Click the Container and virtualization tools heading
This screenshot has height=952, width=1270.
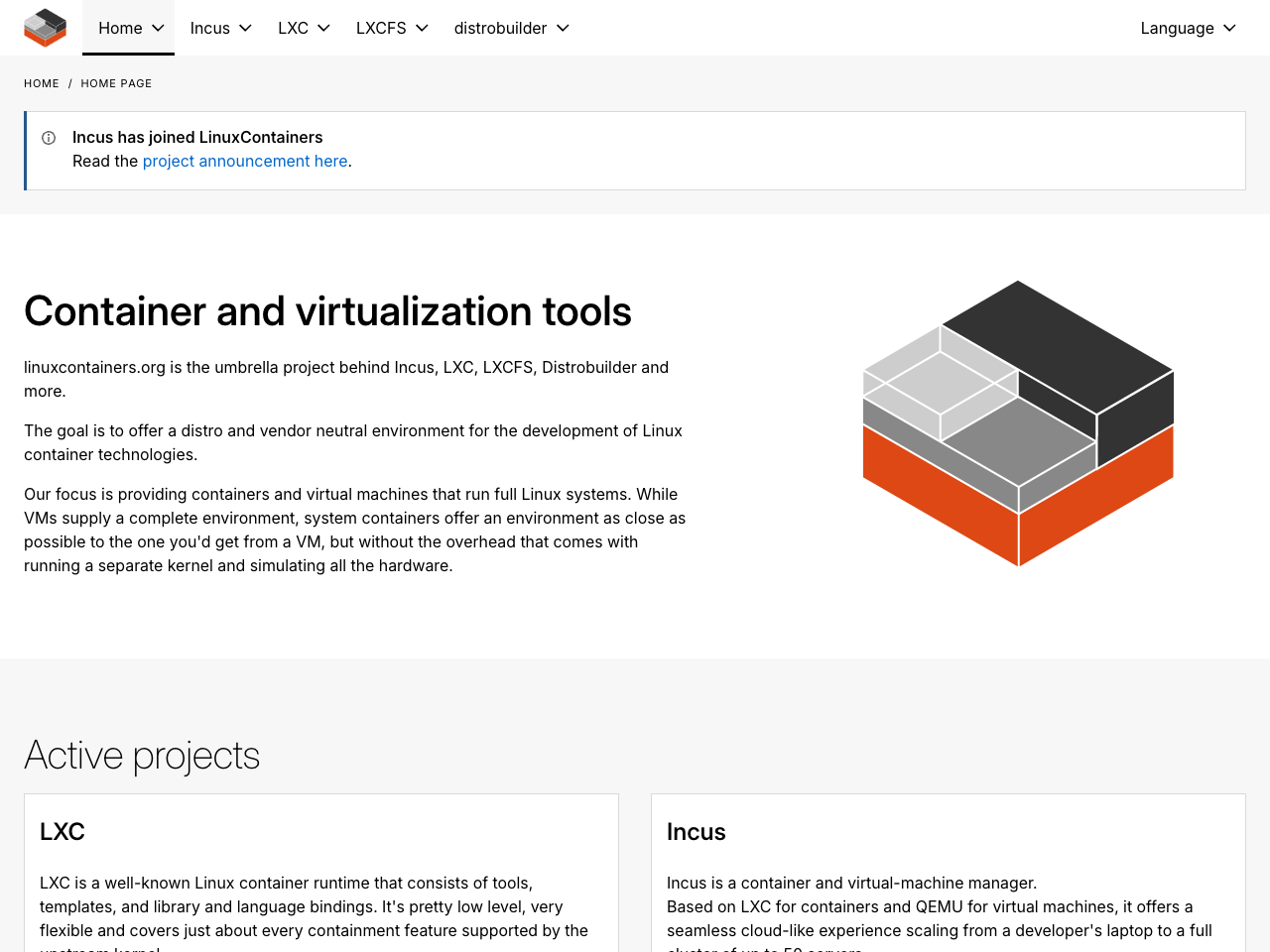pos(327,311)
